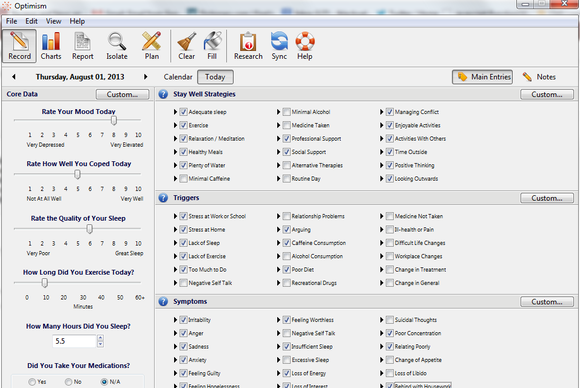Expand the Irritability symptom arrow
This screenshot has width=580, height=388.
[175, 320]
